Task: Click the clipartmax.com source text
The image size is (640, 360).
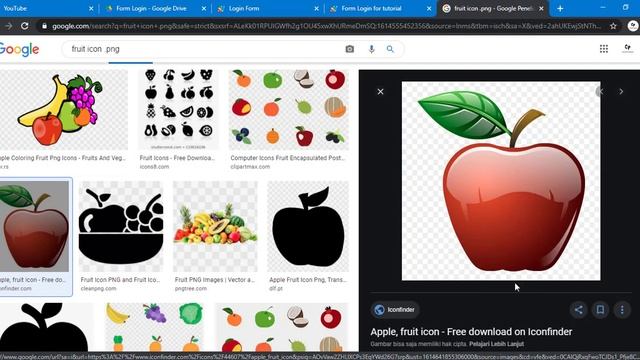Action: (250, 167)
